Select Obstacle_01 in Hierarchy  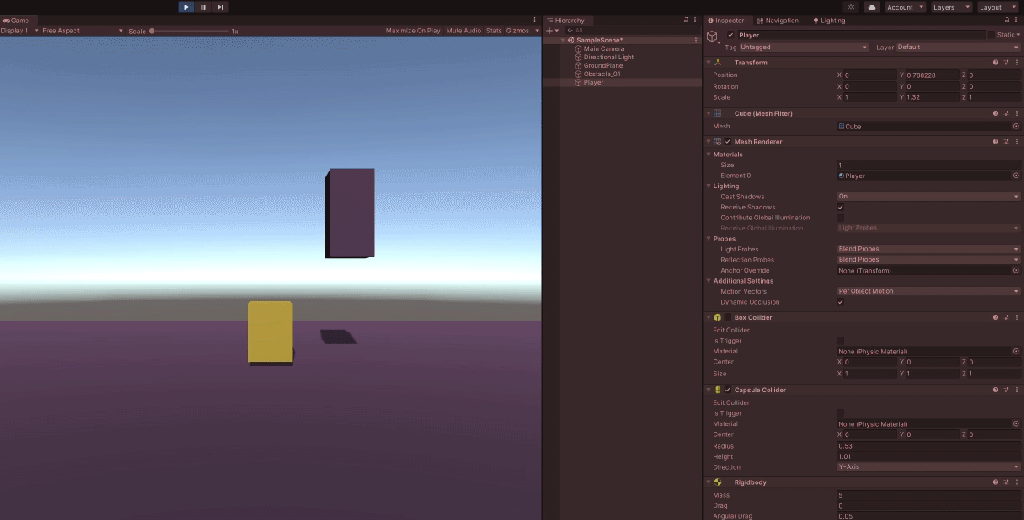601,74
